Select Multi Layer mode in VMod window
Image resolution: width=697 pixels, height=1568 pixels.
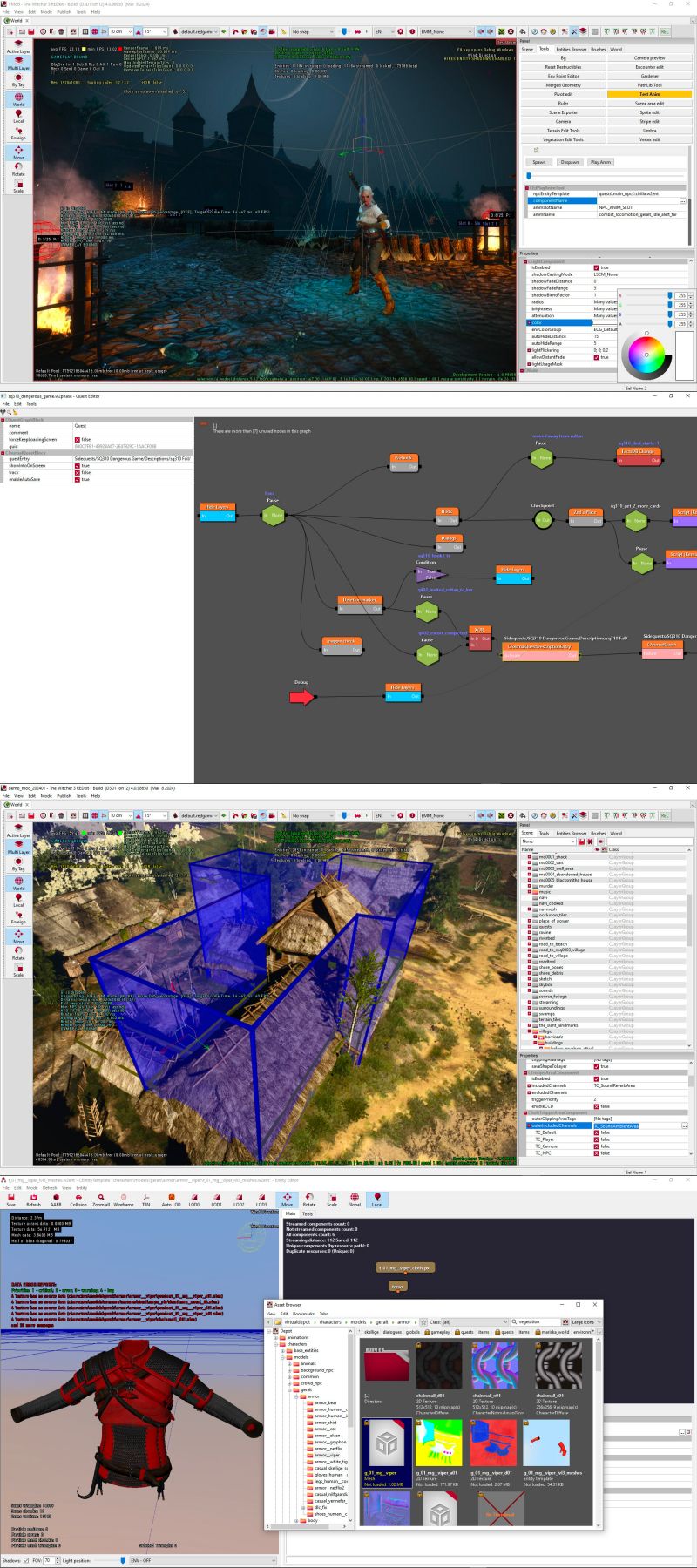point(18,64)
